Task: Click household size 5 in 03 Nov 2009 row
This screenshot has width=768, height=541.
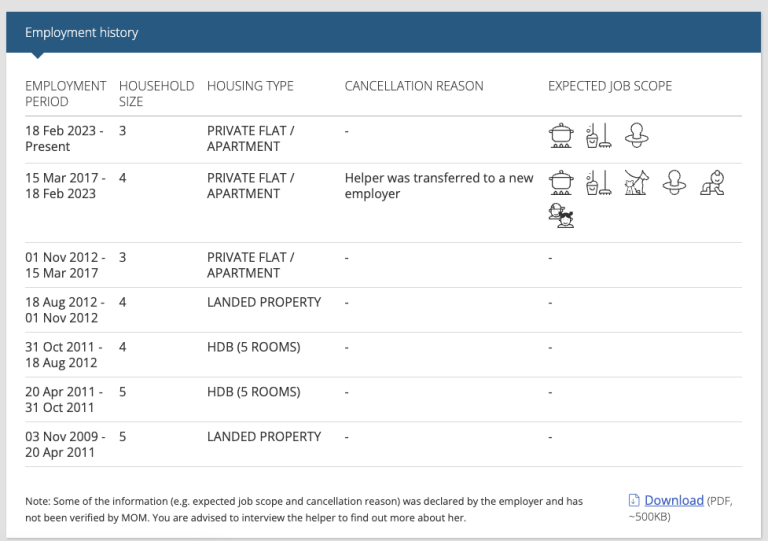Action: [122, 436]
